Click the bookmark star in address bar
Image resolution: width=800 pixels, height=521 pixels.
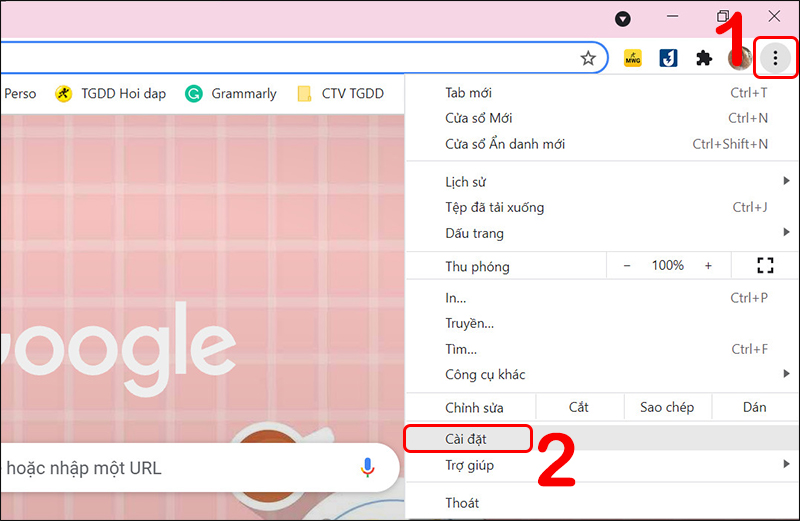click(x=588, y=59)
